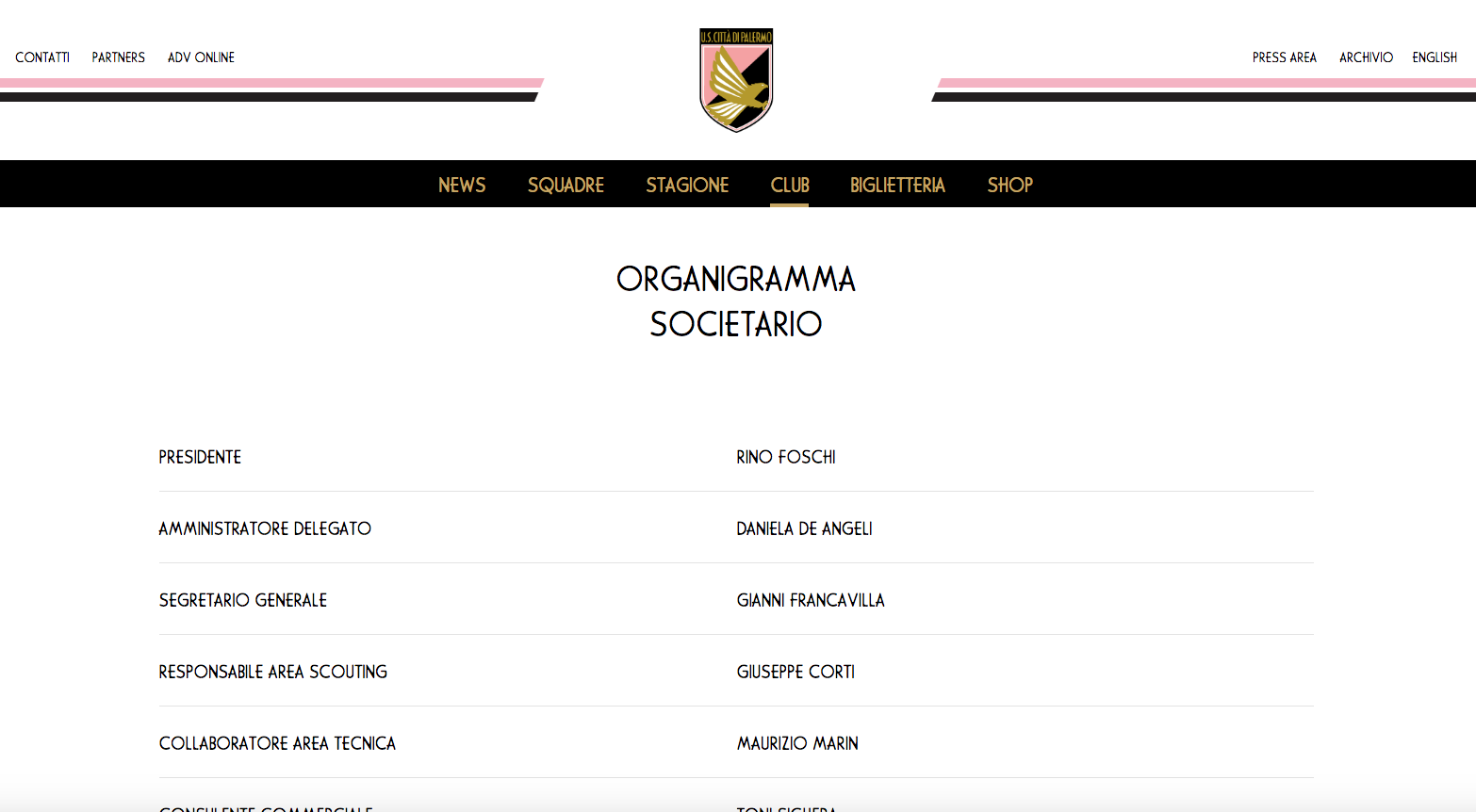Open the Press Area link
This screenshot has height=812, width=1476.
click(1284, 57)
